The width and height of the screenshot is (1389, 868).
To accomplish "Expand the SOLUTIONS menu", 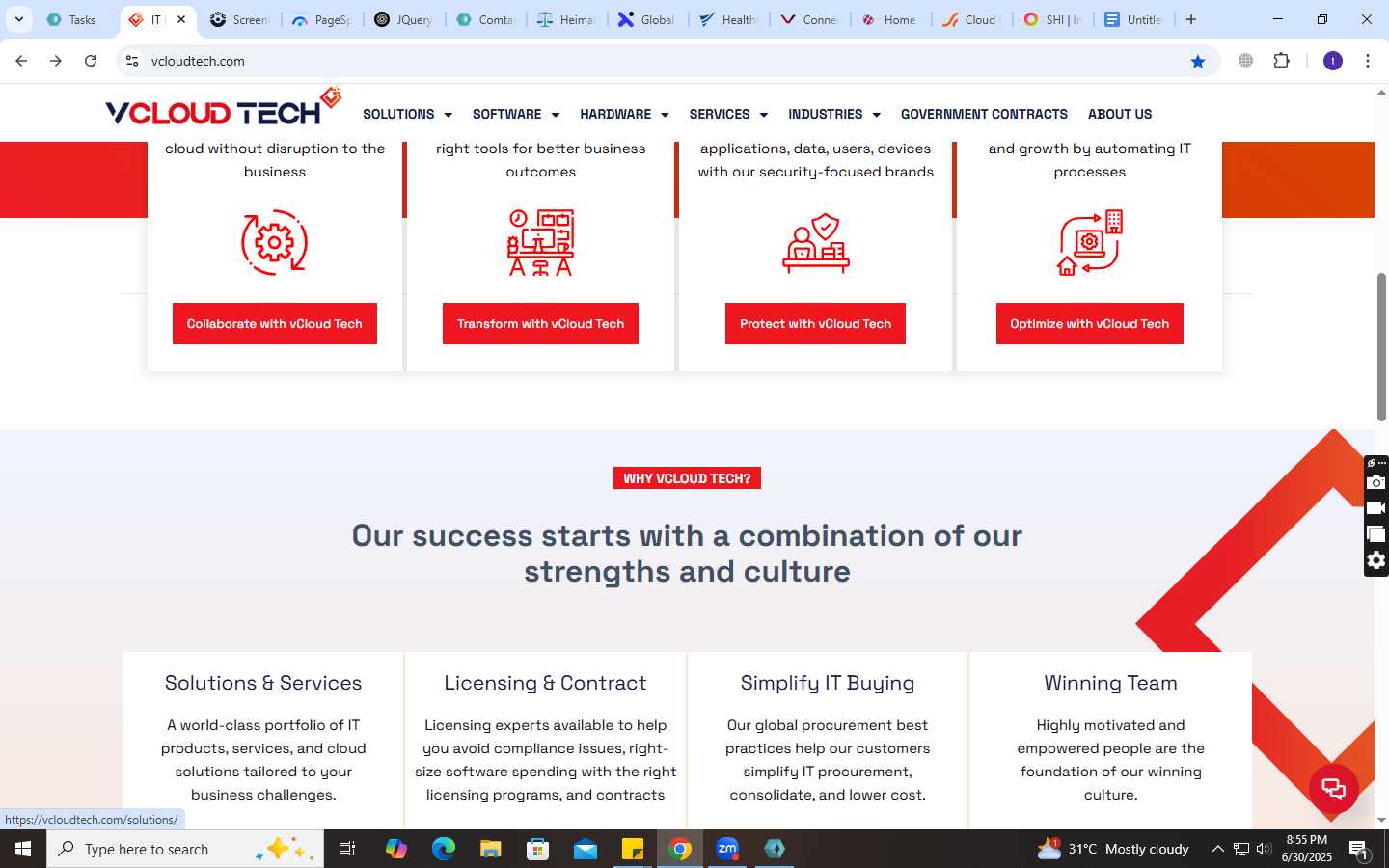I will 407,114.
